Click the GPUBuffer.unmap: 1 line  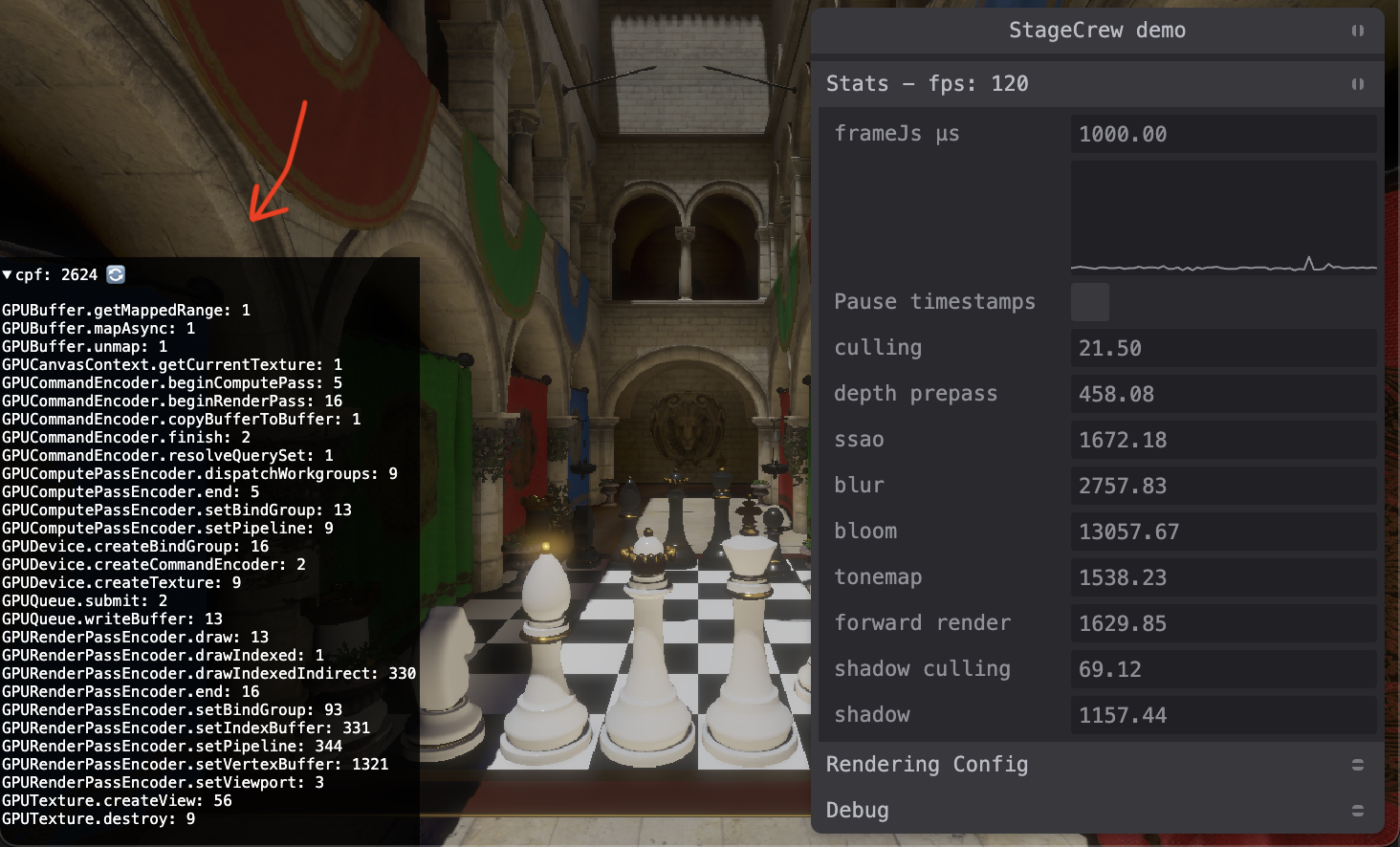[x=84, y=346]
